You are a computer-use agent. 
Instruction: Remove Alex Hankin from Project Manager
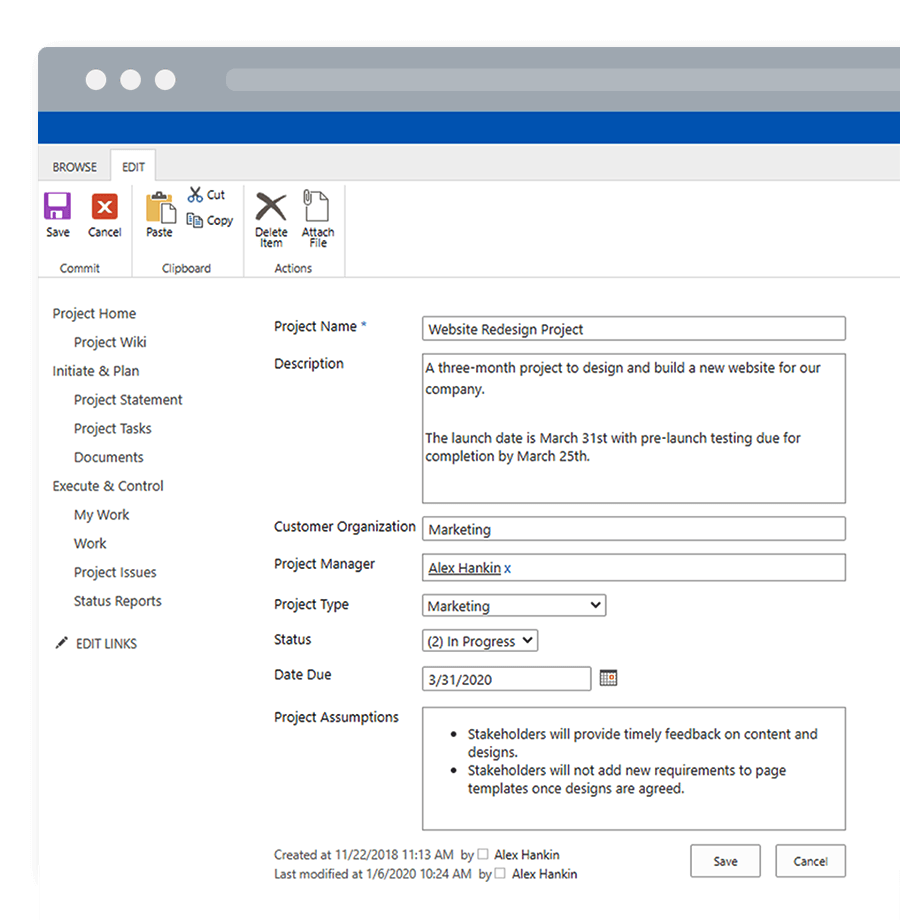[x=508, y=569]
